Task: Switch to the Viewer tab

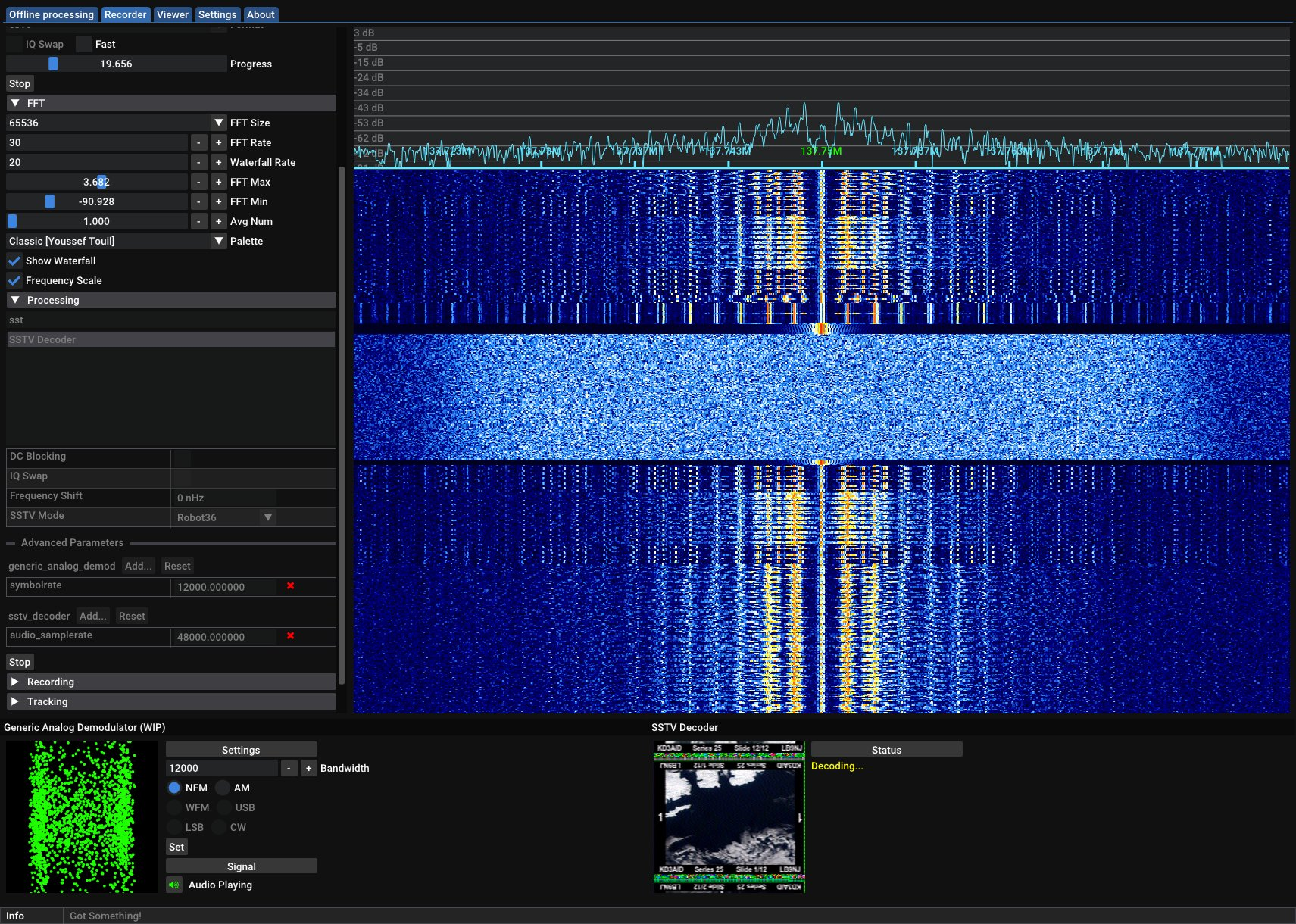Action: tap(172, 14)
